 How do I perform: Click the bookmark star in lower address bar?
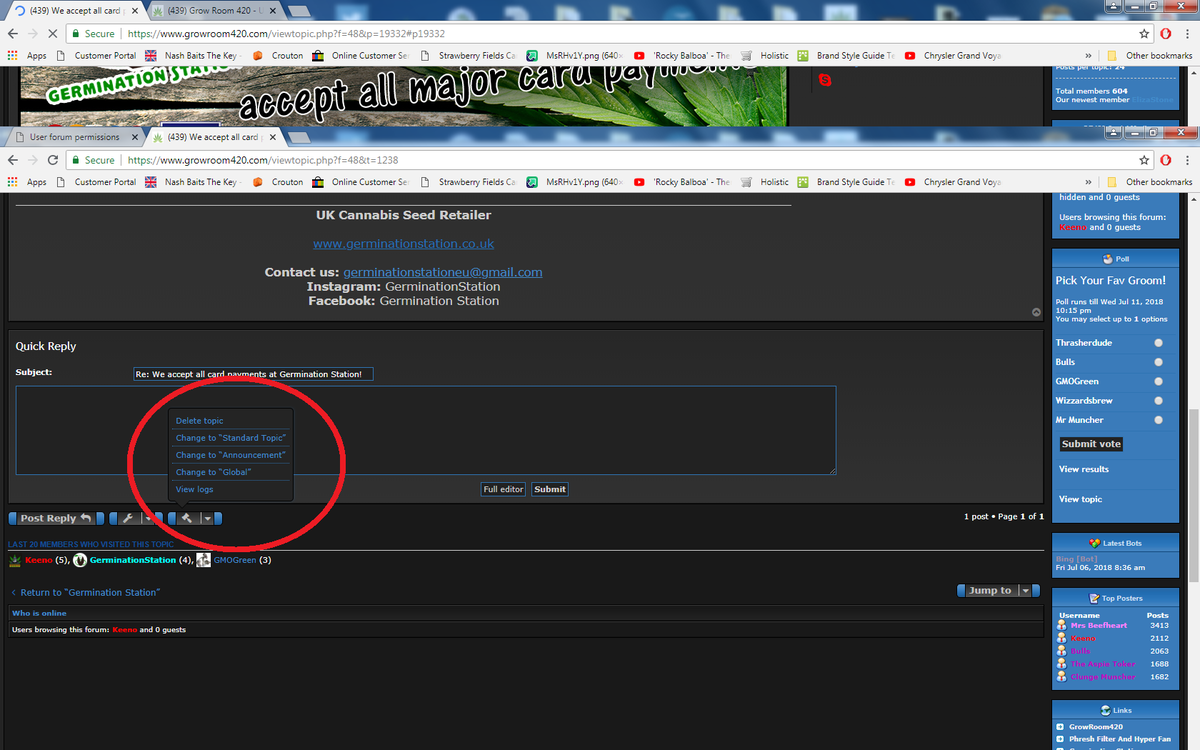[x=1144, y=160]
